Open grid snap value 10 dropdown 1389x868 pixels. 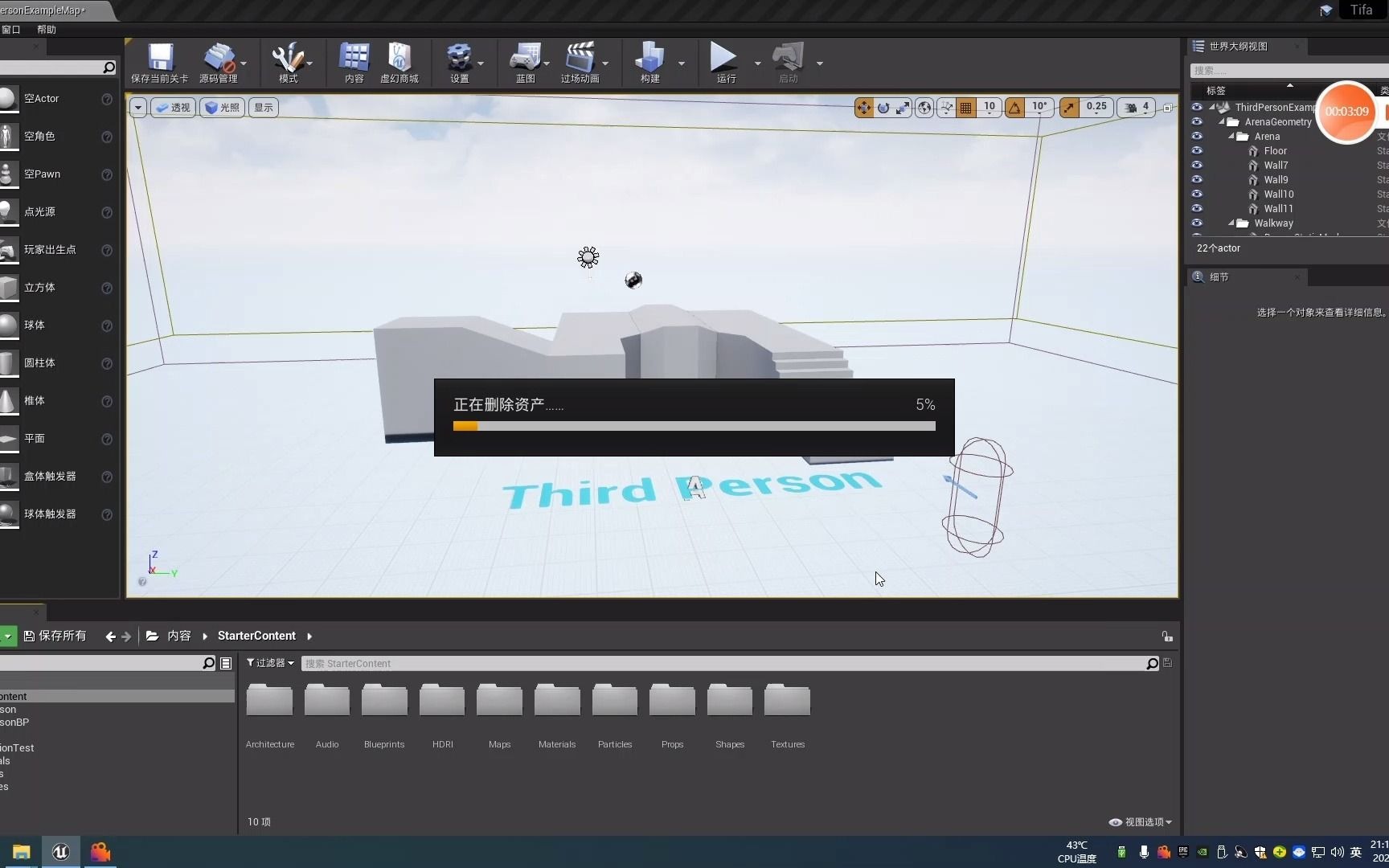(990, 108)
